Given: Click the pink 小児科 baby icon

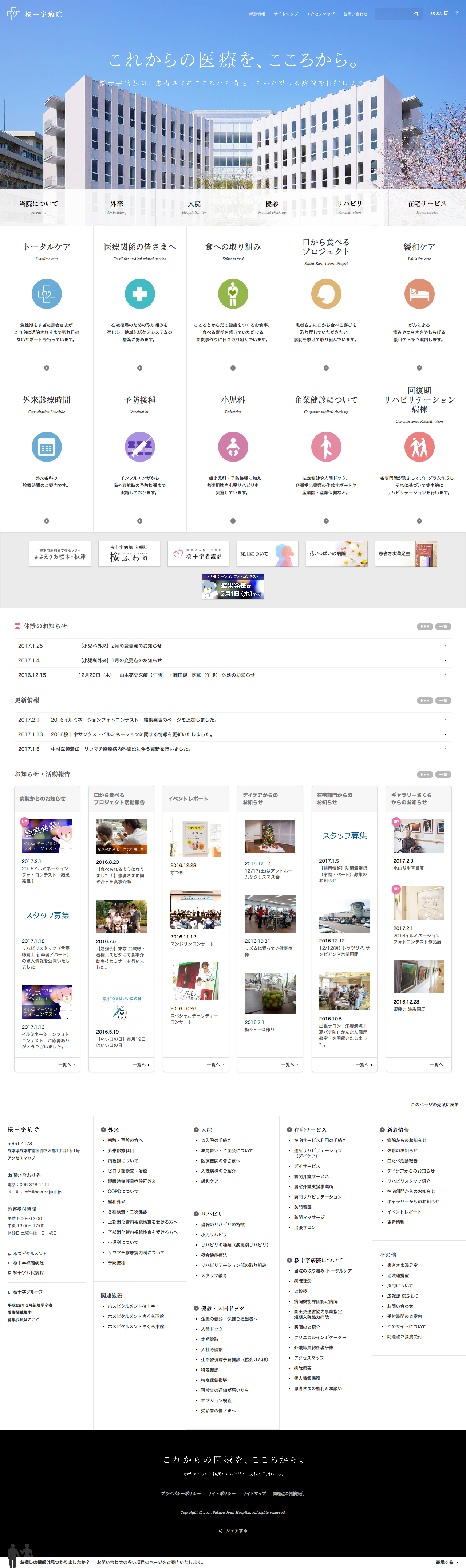Looking at the screenshot, I should [233, 447].
